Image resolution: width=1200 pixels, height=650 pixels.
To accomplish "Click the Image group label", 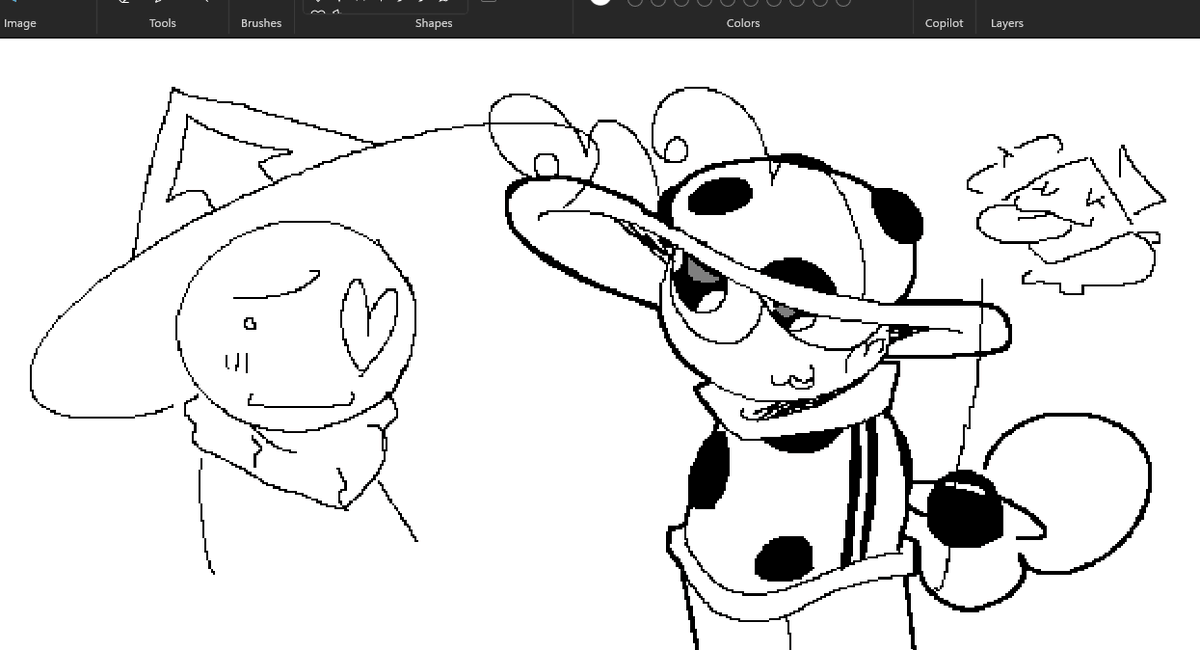I will tap(20, 23).
